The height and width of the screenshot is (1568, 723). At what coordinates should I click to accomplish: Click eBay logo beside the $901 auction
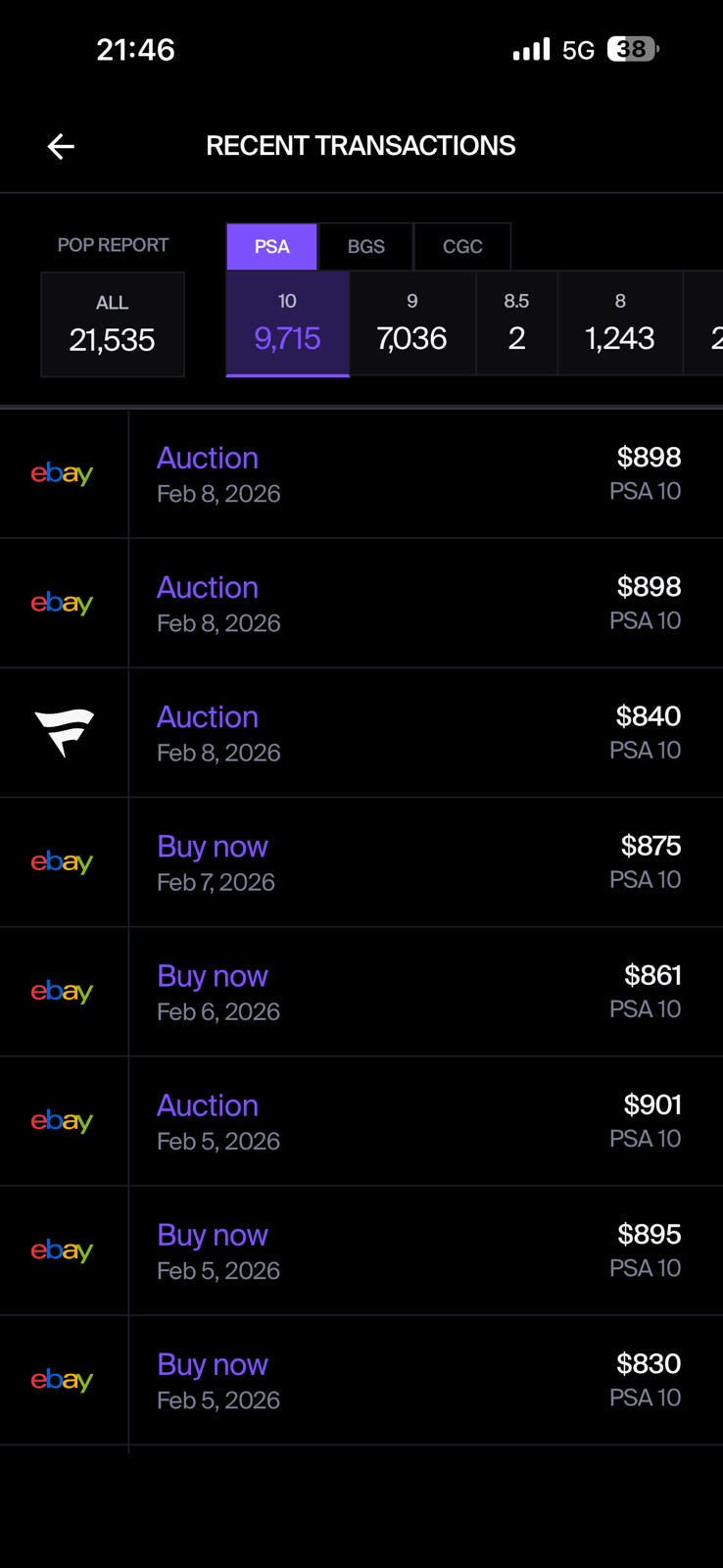62,1120
